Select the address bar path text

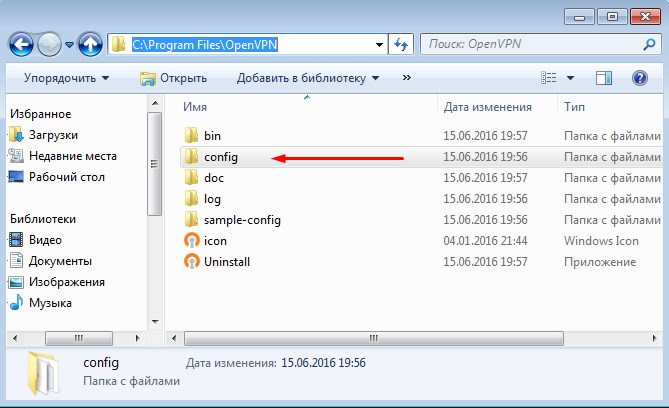click(x=205, y=44)
